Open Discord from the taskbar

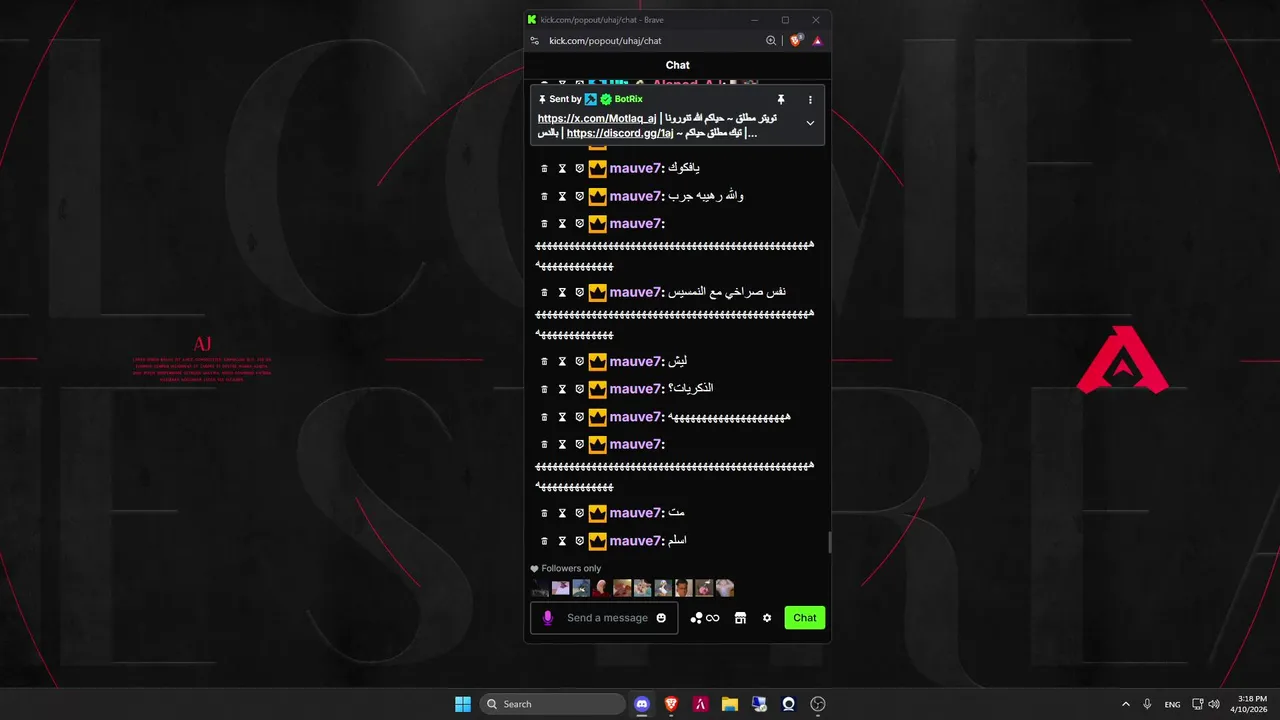tap(642, 704)
